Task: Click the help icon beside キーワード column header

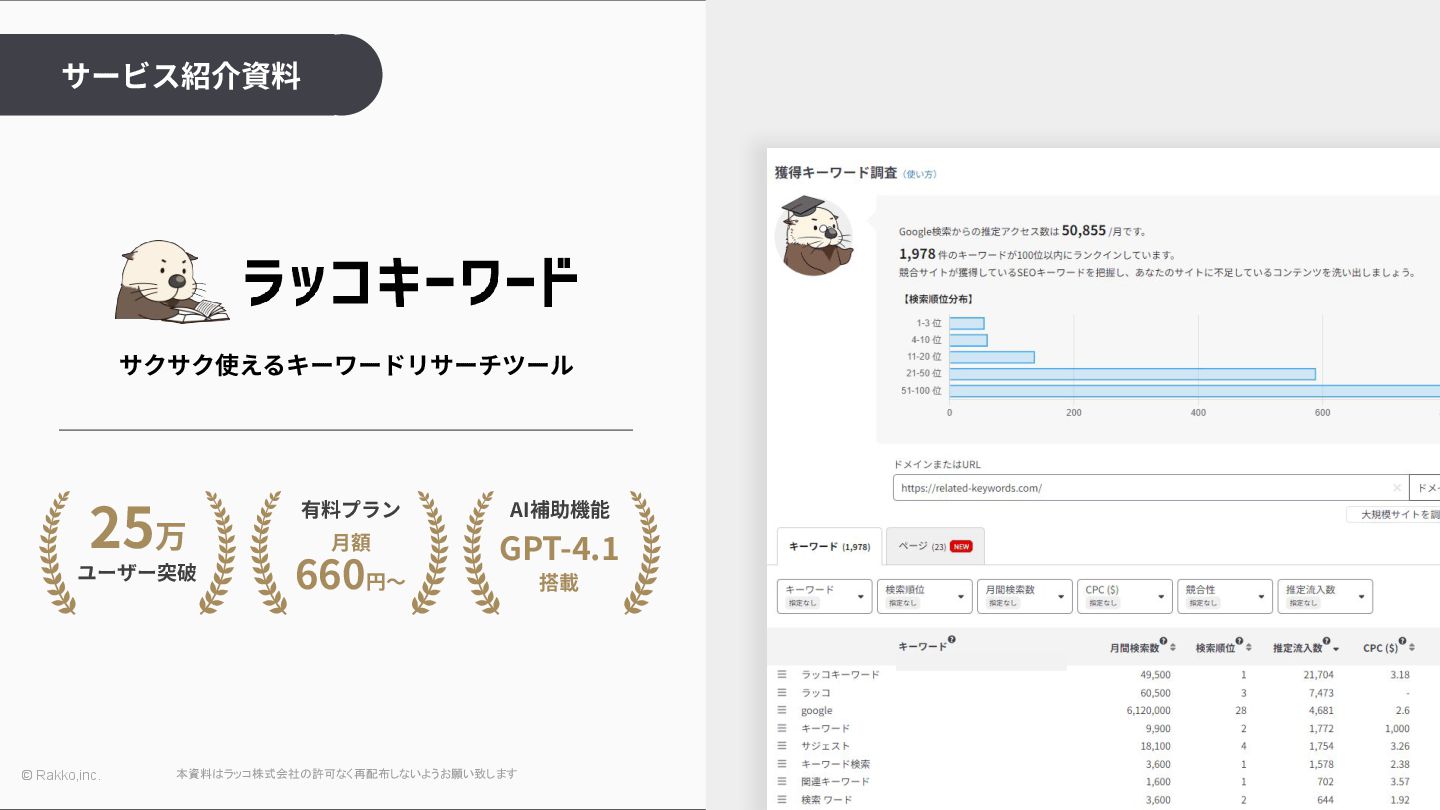Action: pos(952,641)
